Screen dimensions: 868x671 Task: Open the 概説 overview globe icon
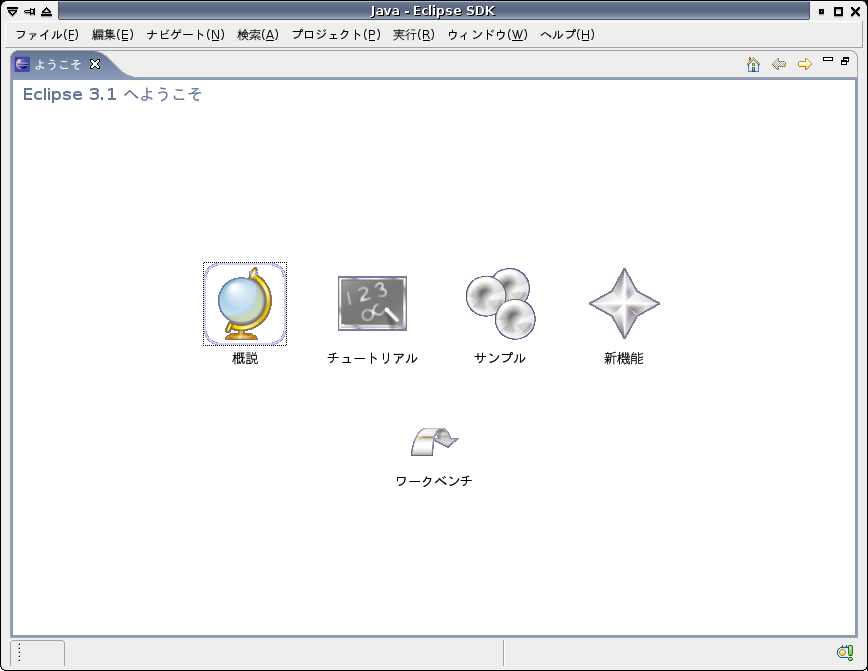pyautogui.click(x=245, y=304)
